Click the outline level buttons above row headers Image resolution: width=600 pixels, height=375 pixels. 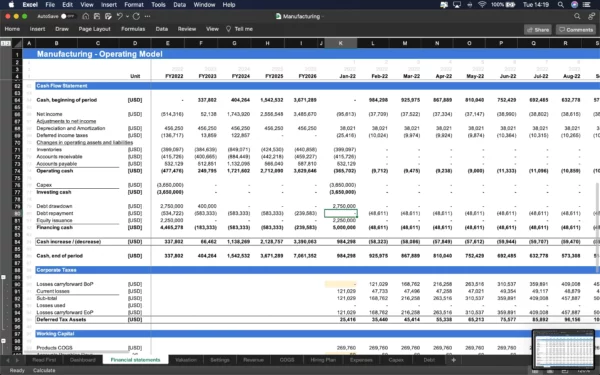pyautogui.click(x=5, y=44)
